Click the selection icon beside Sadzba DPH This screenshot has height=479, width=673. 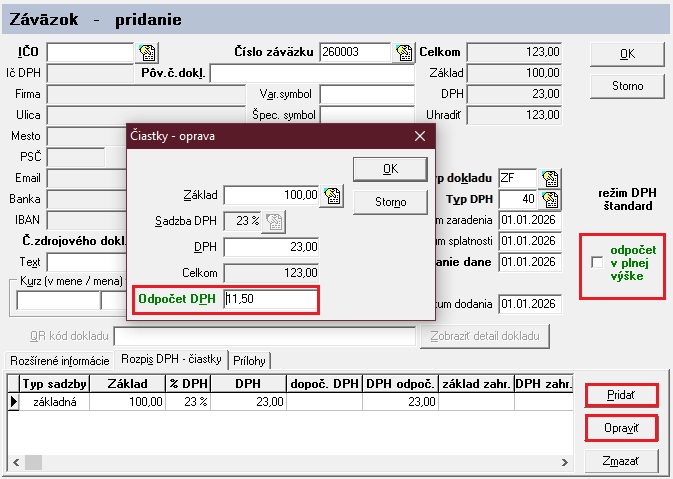coord(273,222)
